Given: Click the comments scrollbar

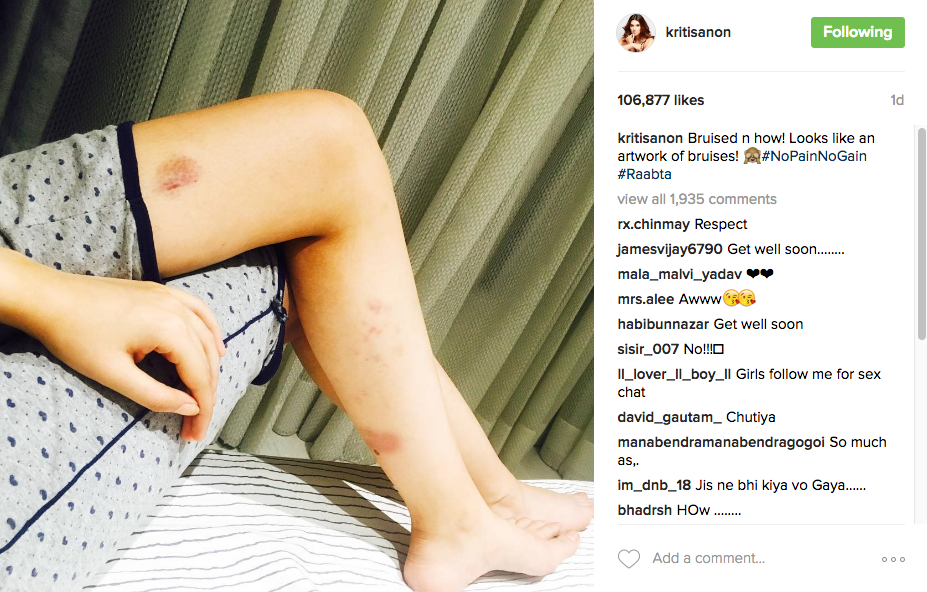Looking at the screenshot, I should coord(921,234).
